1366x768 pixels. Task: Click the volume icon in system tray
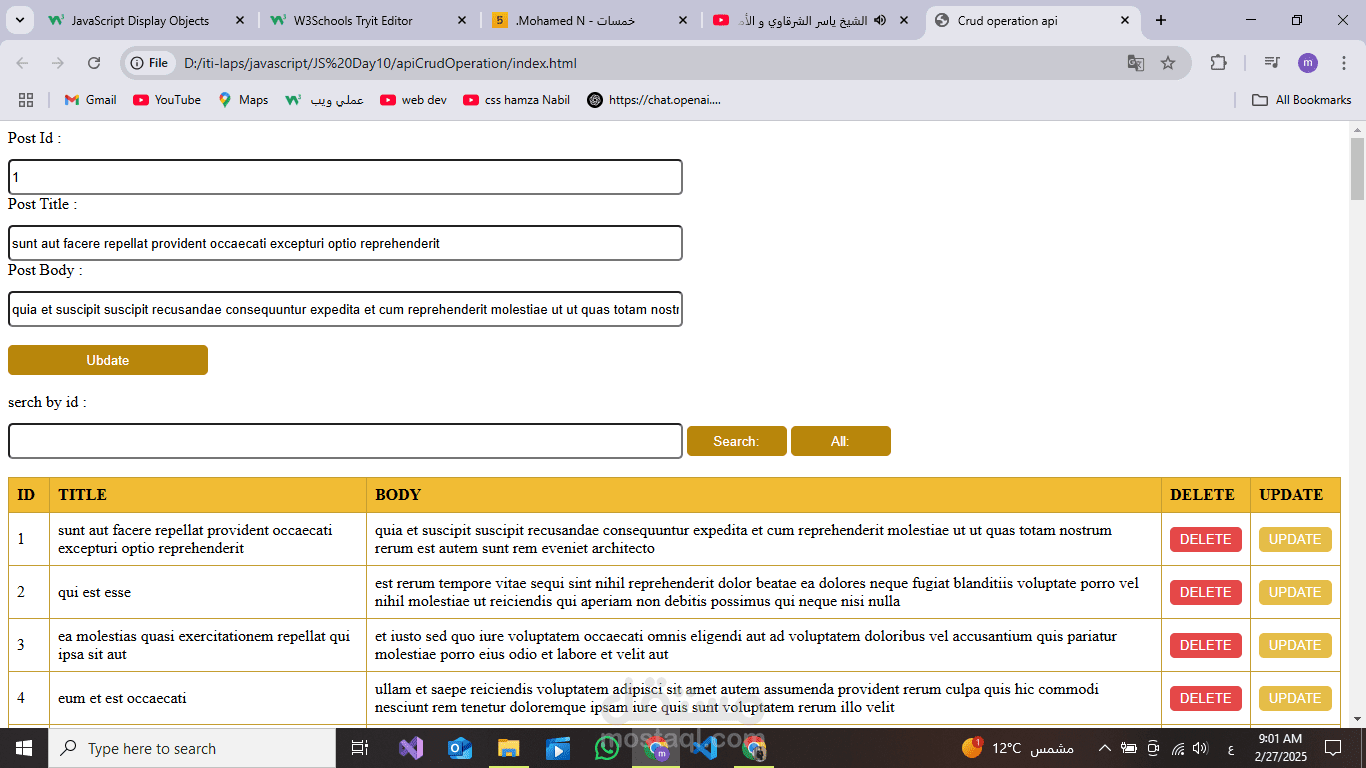(1200, 748)
